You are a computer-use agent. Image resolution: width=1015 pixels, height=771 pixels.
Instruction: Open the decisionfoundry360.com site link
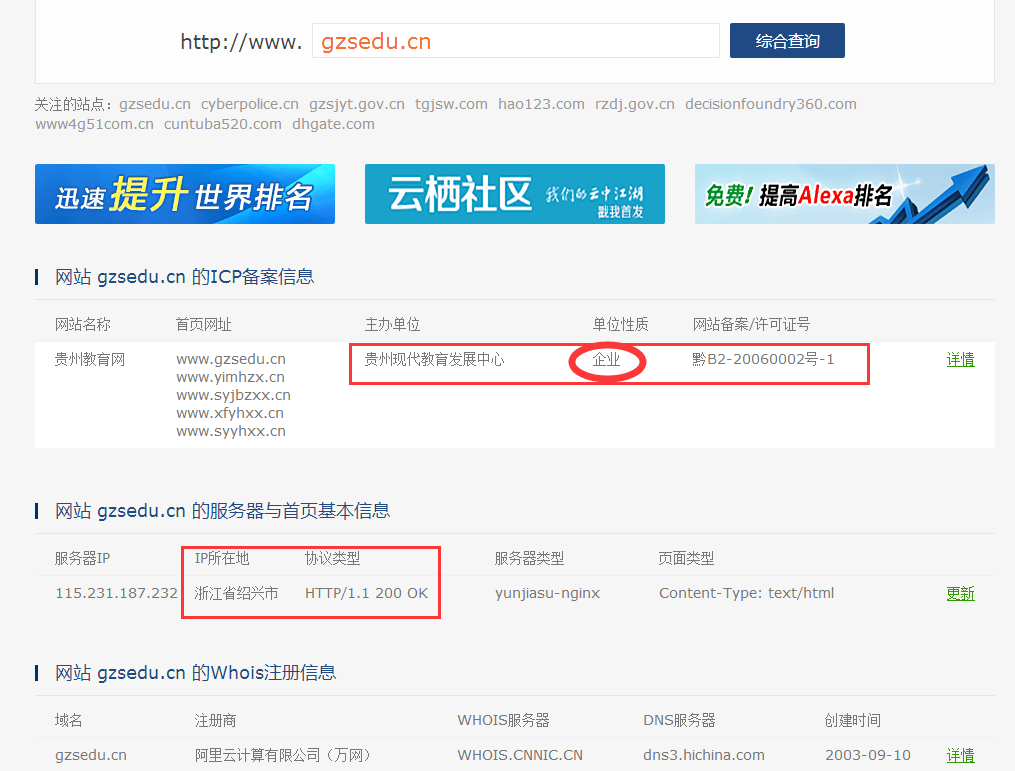[770, 104]
